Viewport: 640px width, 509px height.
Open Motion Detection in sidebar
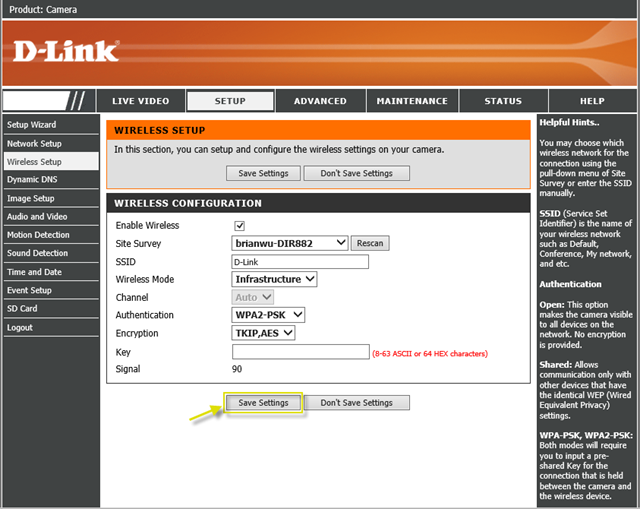click(38, 235)
